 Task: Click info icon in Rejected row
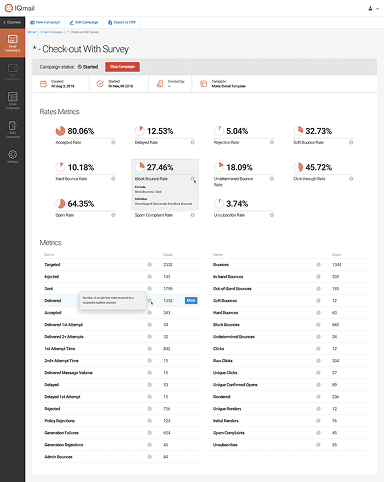pyautogui.click(x=150, y=409)
